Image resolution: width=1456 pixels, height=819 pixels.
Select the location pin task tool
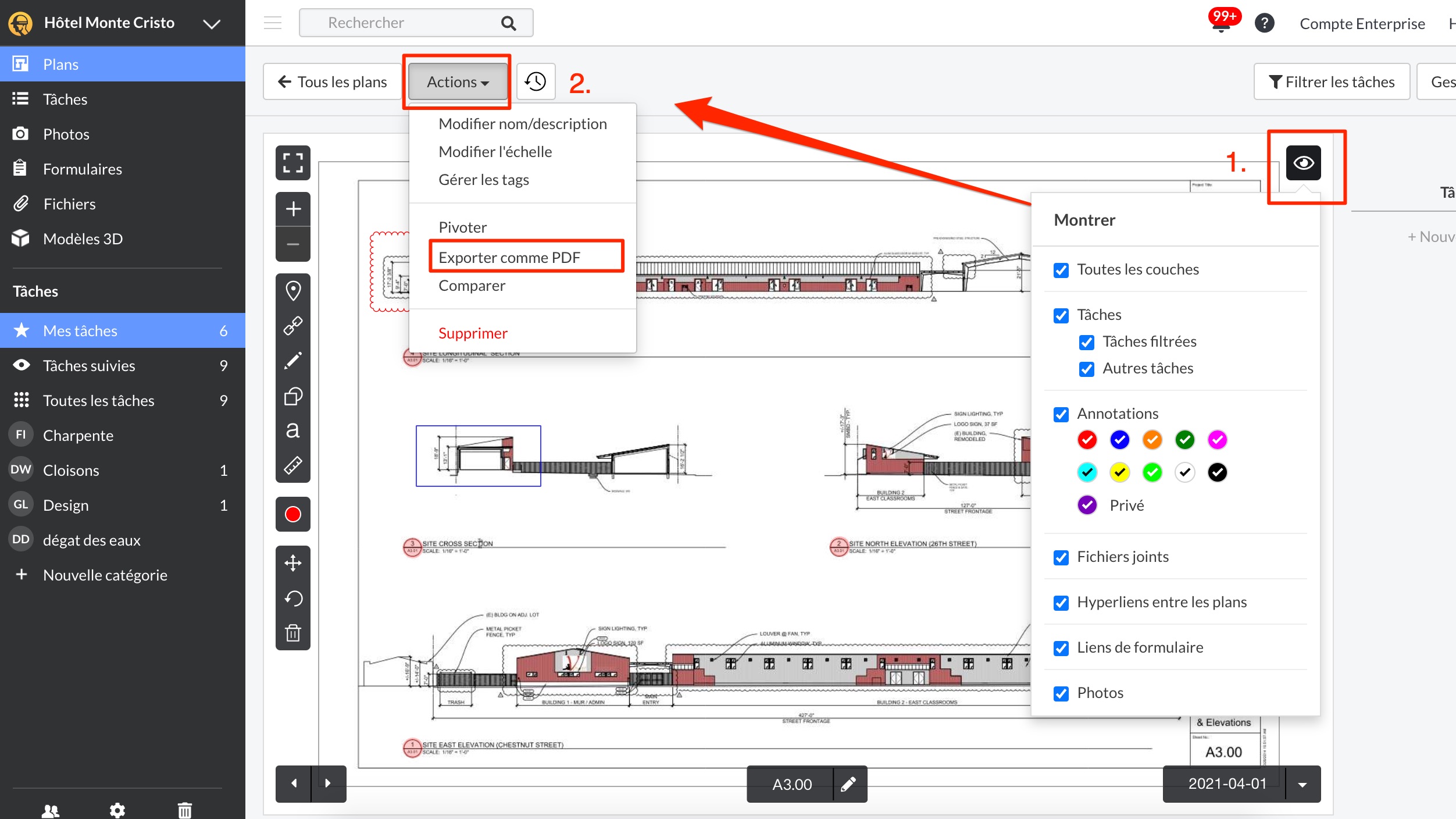(293, 290)
